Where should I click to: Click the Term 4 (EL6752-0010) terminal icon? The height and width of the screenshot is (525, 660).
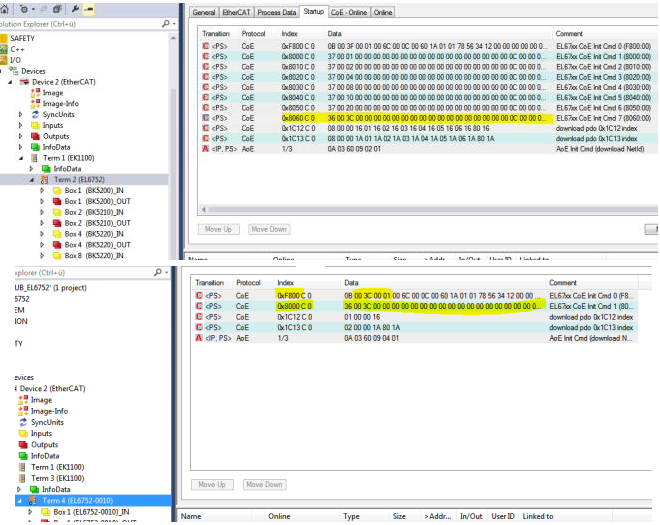click(x=33, y=501)
